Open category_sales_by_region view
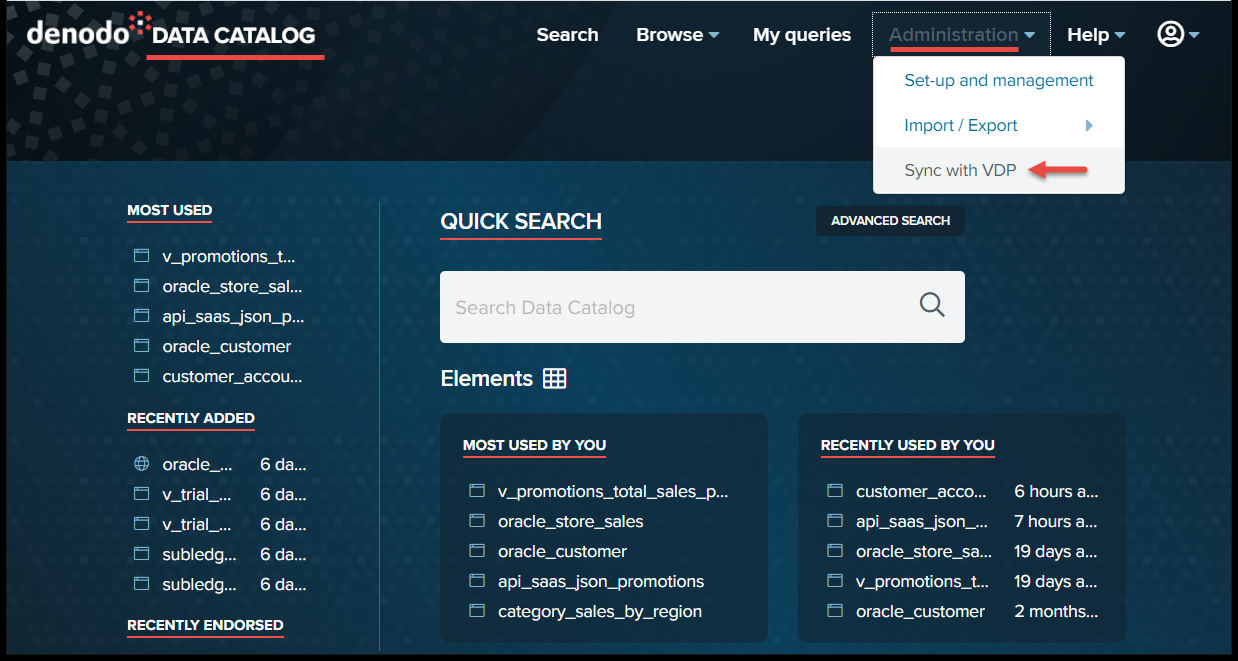This screenshot has height=661, width=1238. 600,611
